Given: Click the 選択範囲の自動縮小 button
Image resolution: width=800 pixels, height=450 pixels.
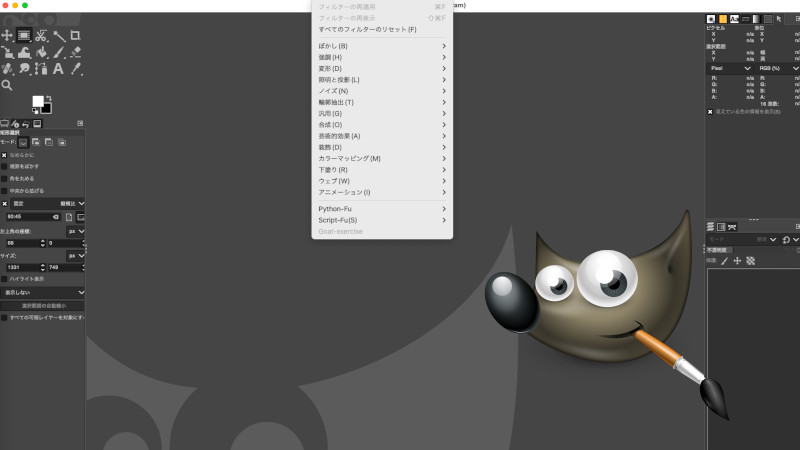Looking at the screenshot, I should (x=42, y=306).
